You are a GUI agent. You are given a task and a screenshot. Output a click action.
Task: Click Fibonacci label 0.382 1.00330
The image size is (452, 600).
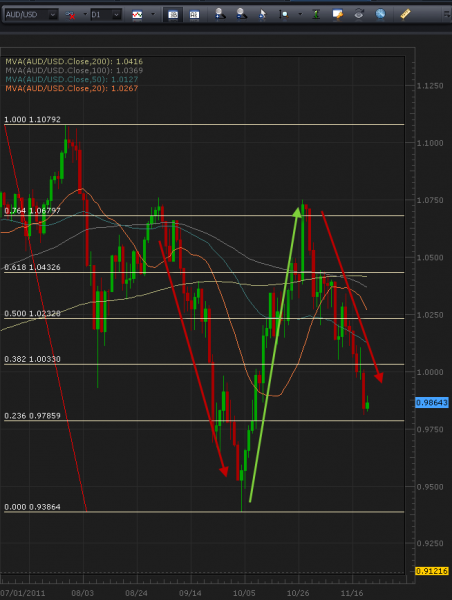click(x=32, y=359)
